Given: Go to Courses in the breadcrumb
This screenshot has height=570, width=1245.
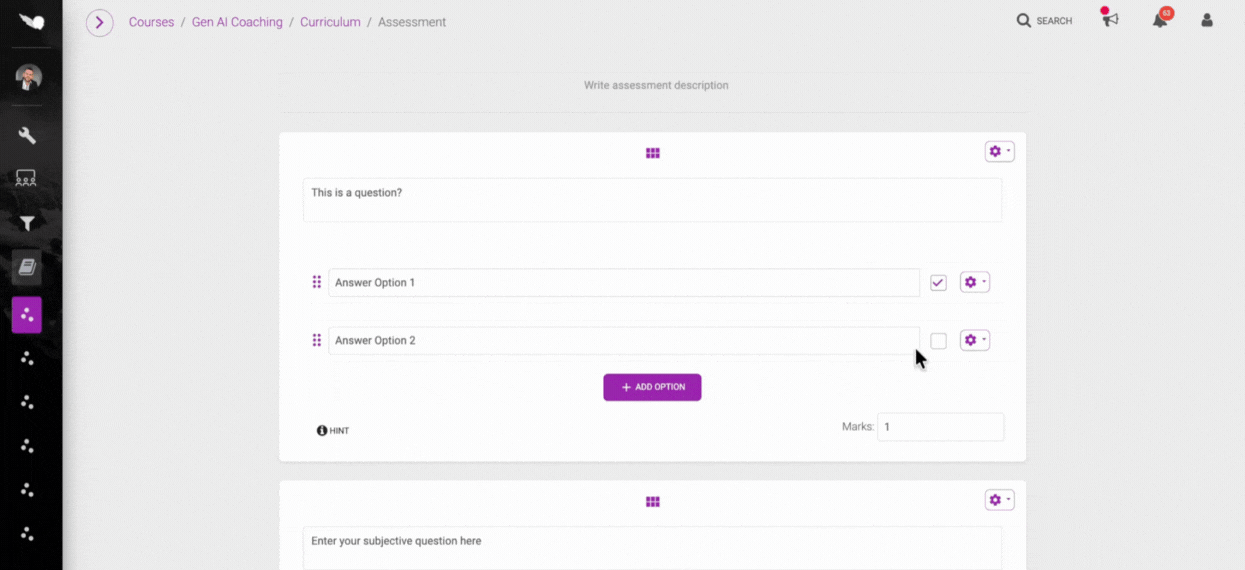Looking at the screenshot, I should [151, 22].
